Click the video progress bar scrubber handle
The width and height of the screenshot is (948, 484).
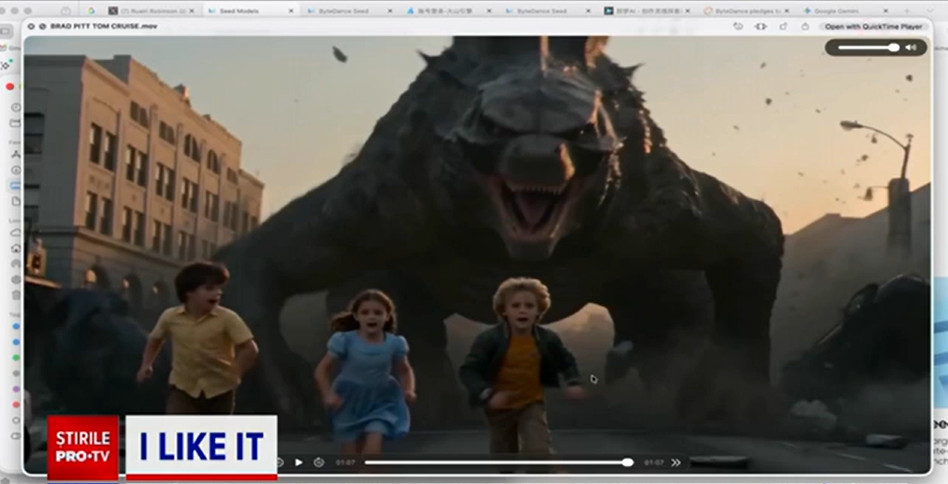627,462
